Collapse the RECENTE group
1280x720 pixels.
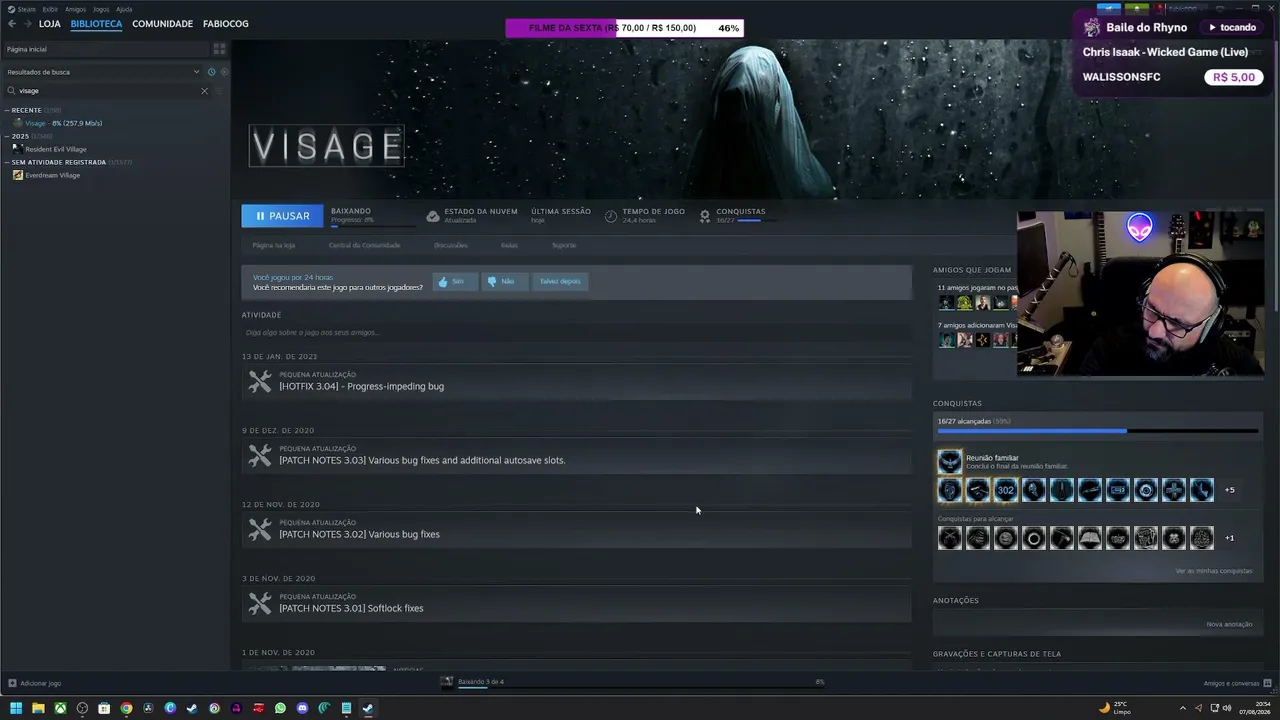[6, 110]
